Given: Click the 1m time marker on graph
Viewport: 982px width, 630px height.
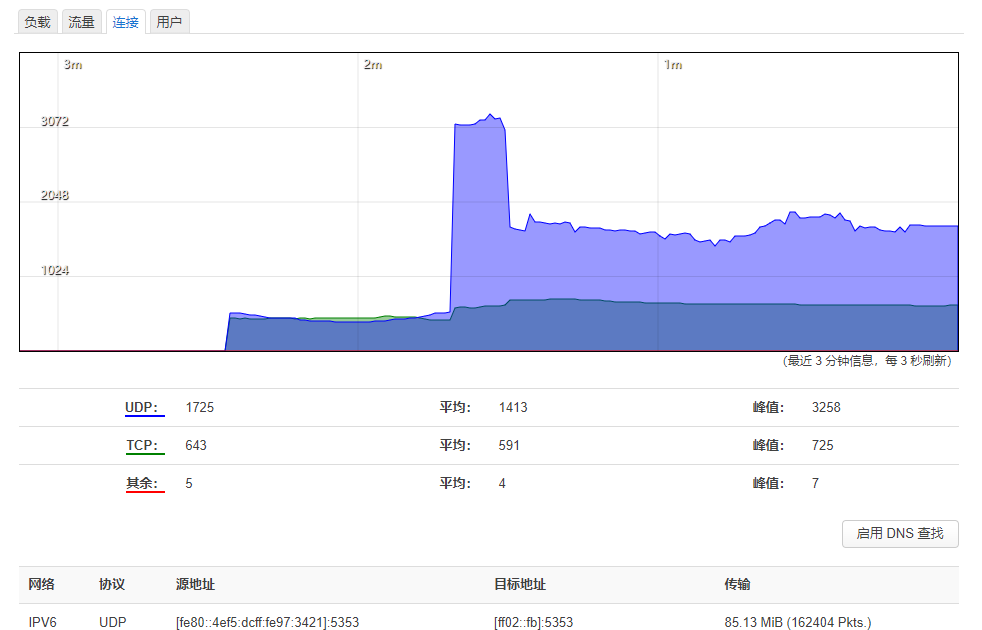Looking at the screenshot, I should [x=673, y=65].
